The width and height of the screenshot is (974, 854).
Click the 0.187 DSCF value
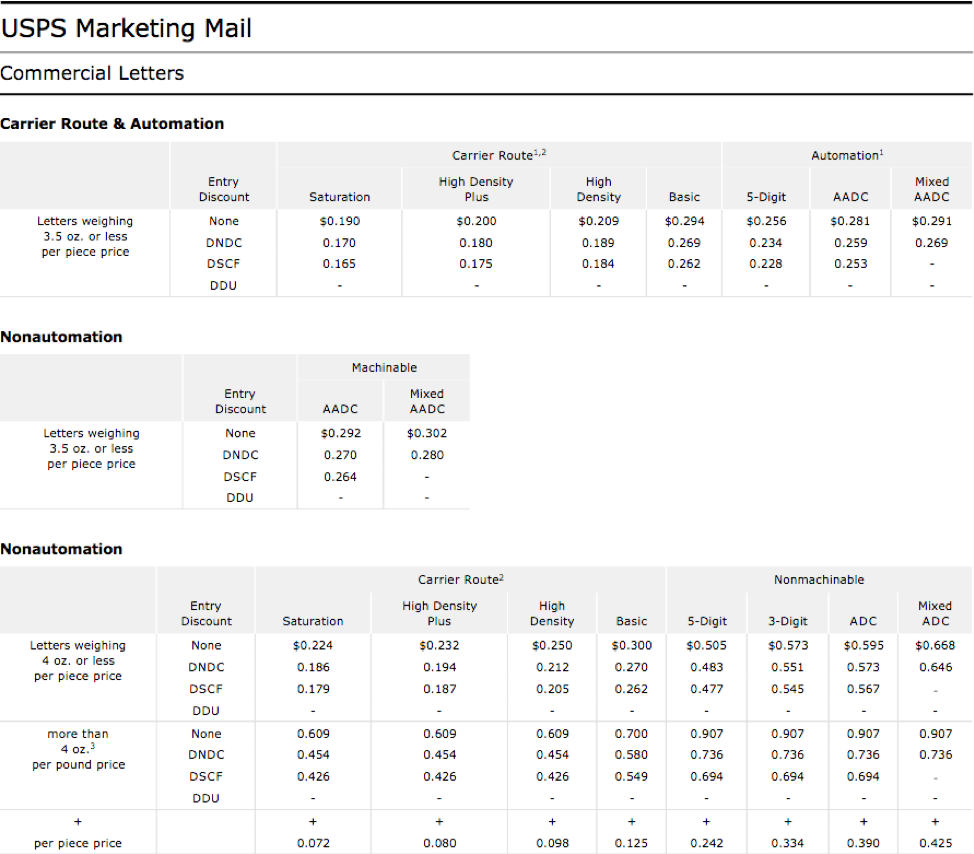tap(439, 689)
